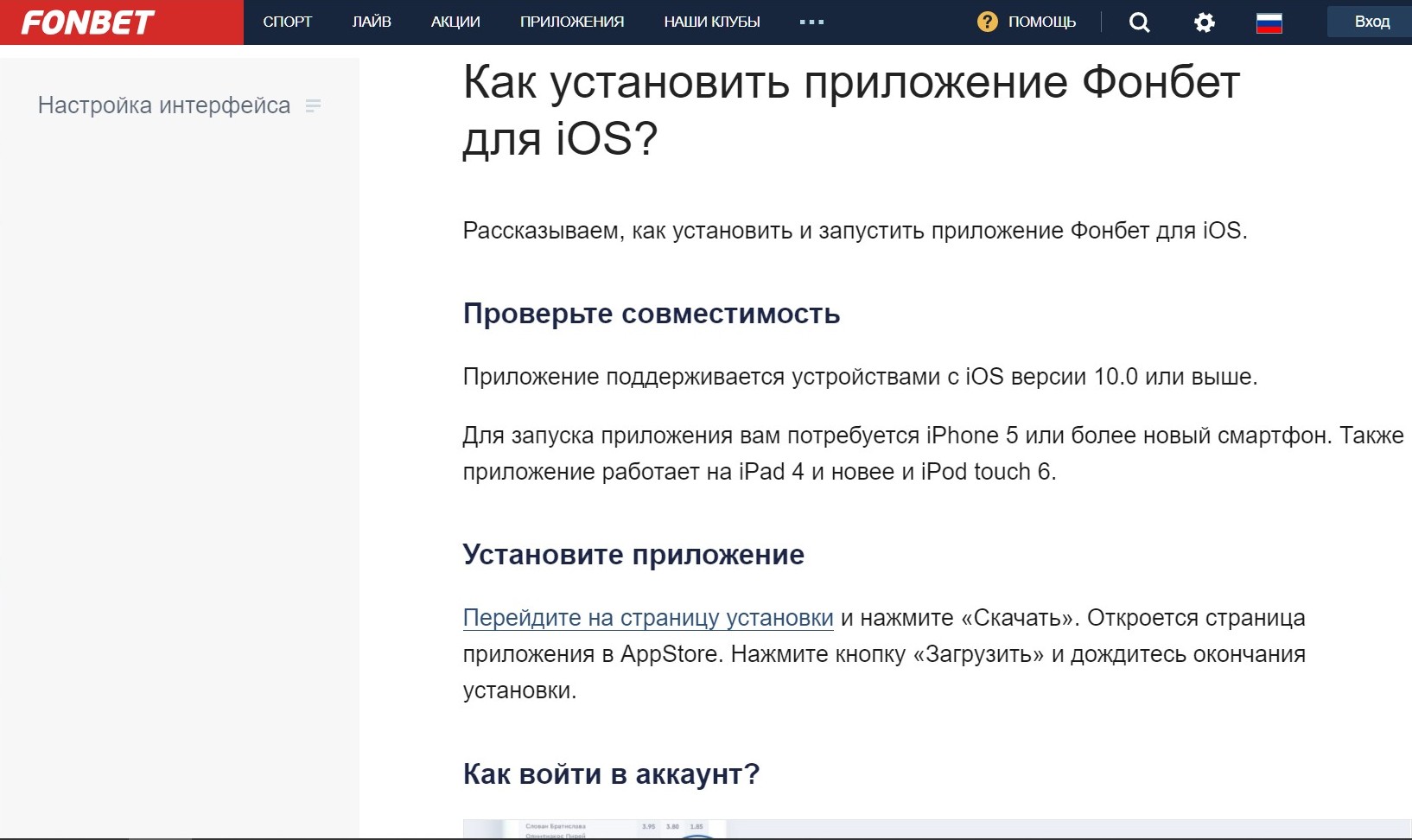Click heading Проверьте совместимость
The width and height of the screenshot is (1412, 840).
pos(652,313)
